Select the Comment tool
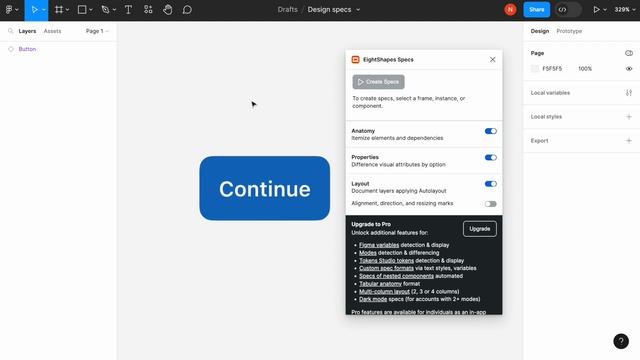The image size is (640, 360). tap(187, 9)
